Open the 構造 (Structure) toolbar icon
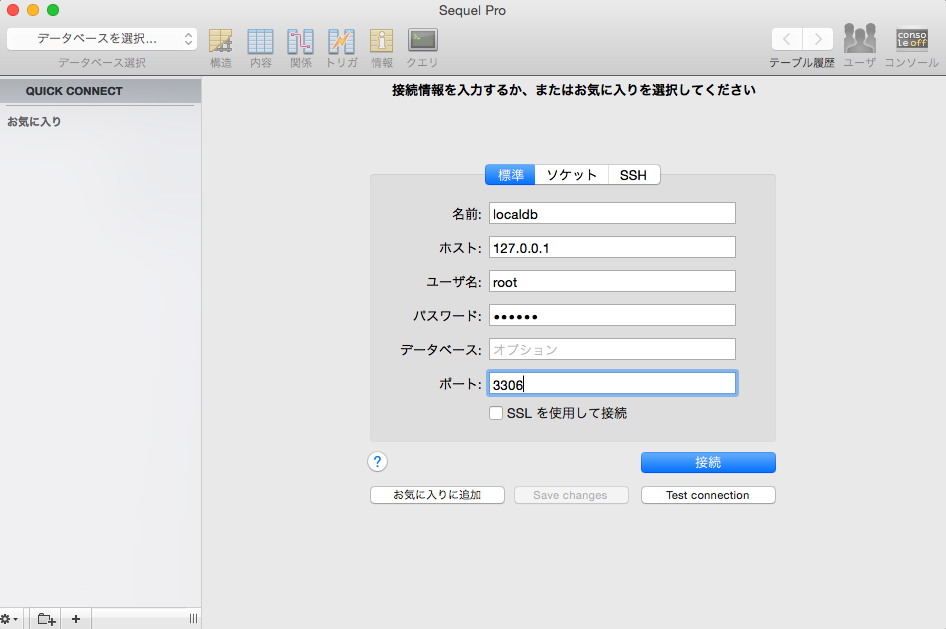The width and height of the screenshot is (946, 629). click(220, 41)
